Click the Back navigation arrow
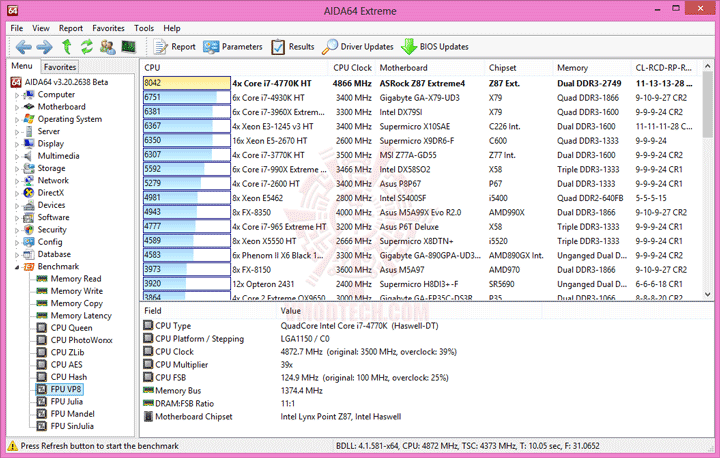720x458 pixels. pos(23,47)
